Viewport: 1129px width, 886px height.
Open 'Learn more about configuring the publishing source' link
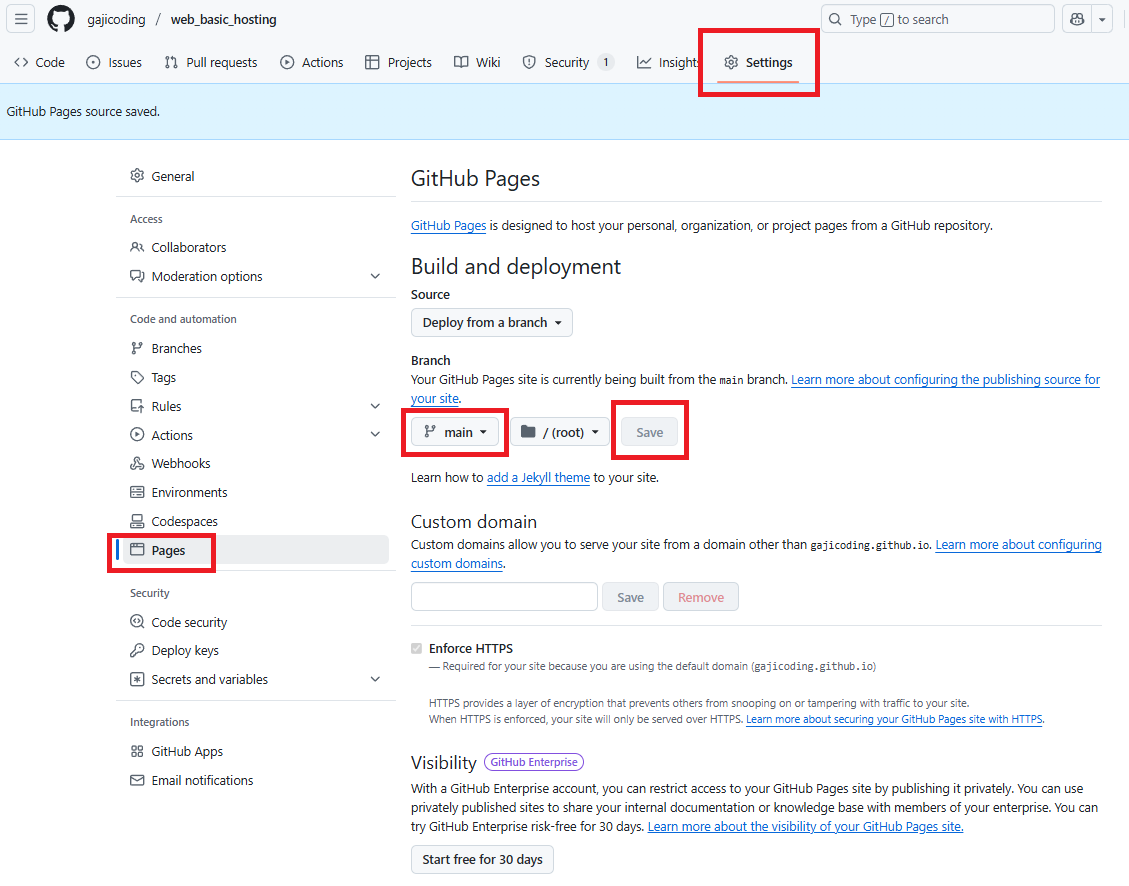[945, 379]
